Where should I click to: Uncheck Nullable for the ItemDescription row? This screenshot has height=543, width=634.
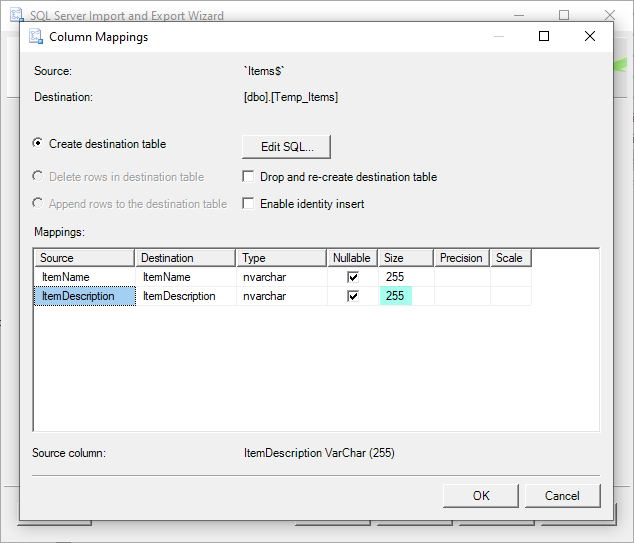(352, 296)
